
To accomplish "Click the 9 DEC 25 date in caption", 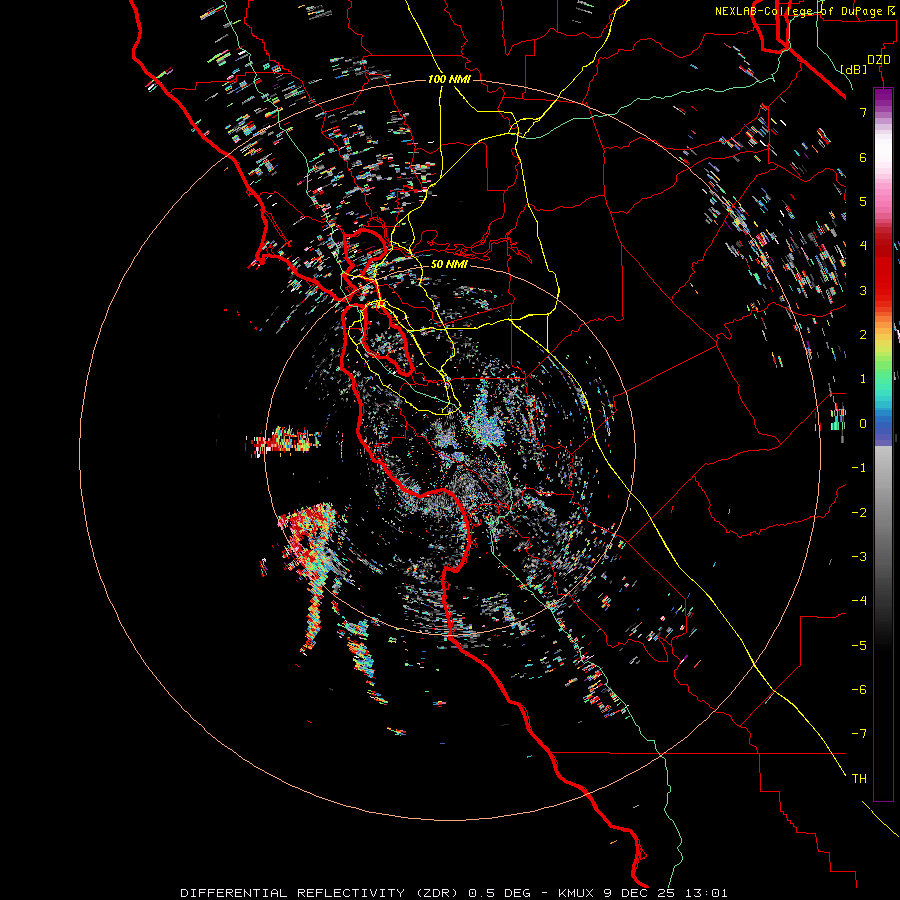I will click(x=642, y=893).
